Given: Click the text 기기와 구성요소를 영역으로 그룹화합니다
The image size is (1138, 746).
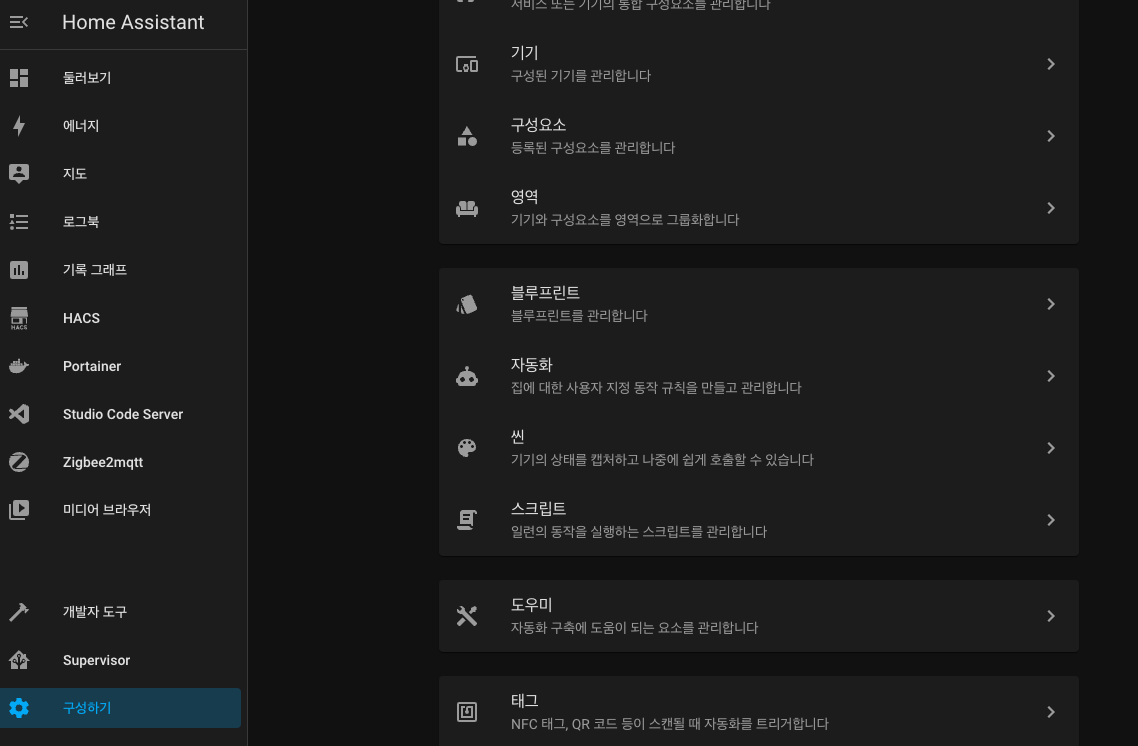Looking at the screenshot, I should 625,219.
